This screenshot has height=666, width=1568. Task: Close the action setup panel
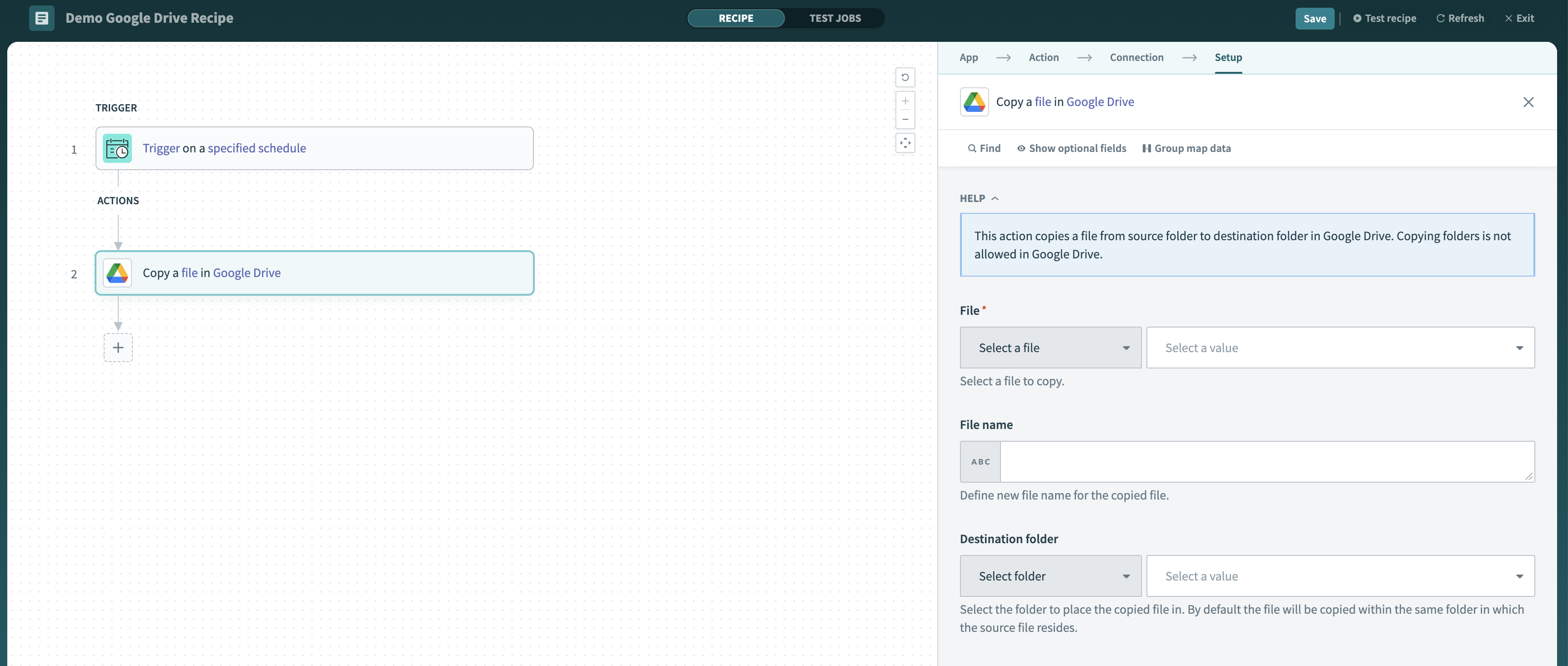click(x=1528, y=101)
